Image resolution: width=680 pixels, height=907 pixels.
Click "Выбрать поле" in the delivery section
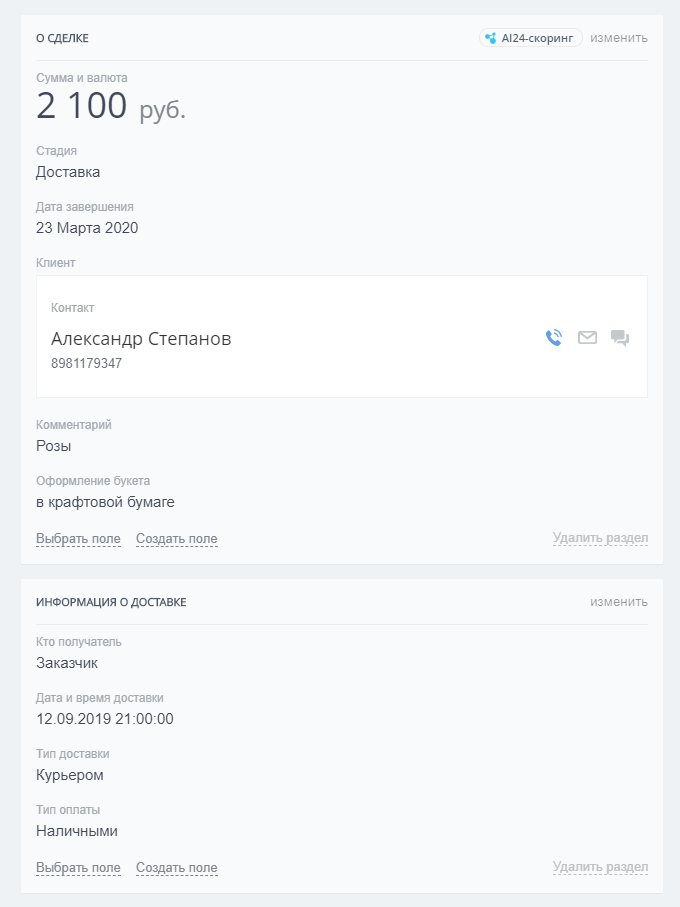pyautogui.click(x=78, y=868)
